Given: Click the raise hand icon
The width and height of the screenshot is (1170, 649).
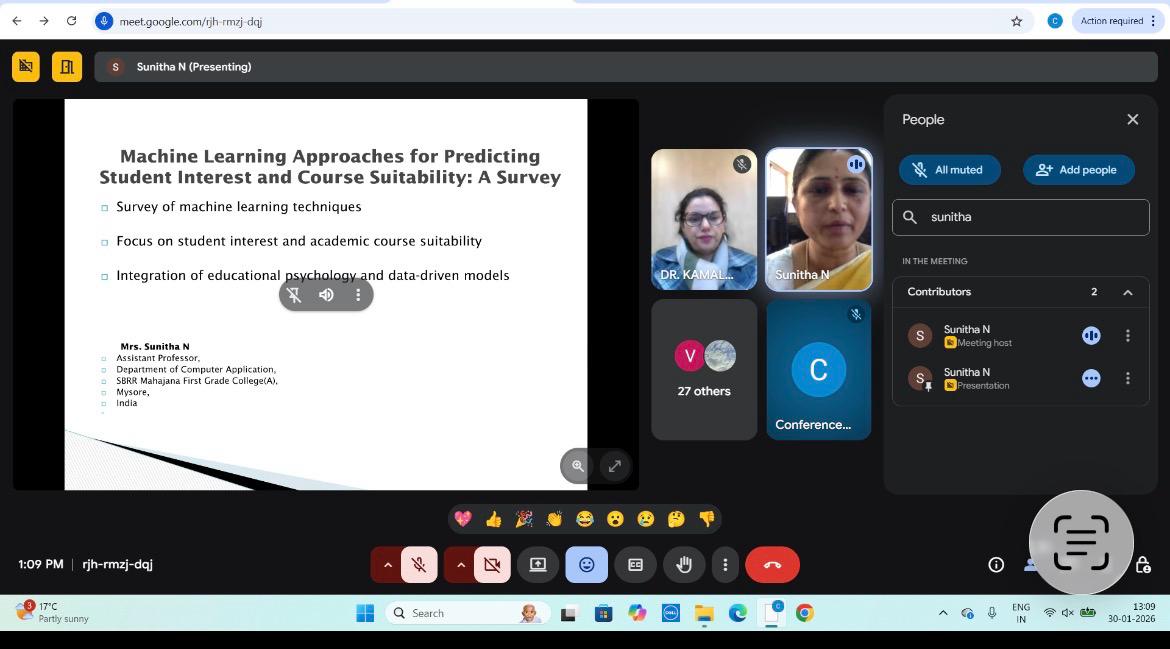Looking at the screenshot, I should [684, 565].
